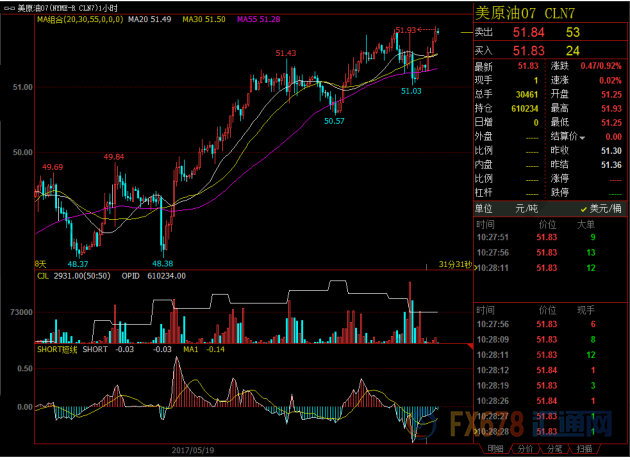Click the SHORT短线 indicator name
Viewport: 630px width, 460px height.
click(57, 350)
